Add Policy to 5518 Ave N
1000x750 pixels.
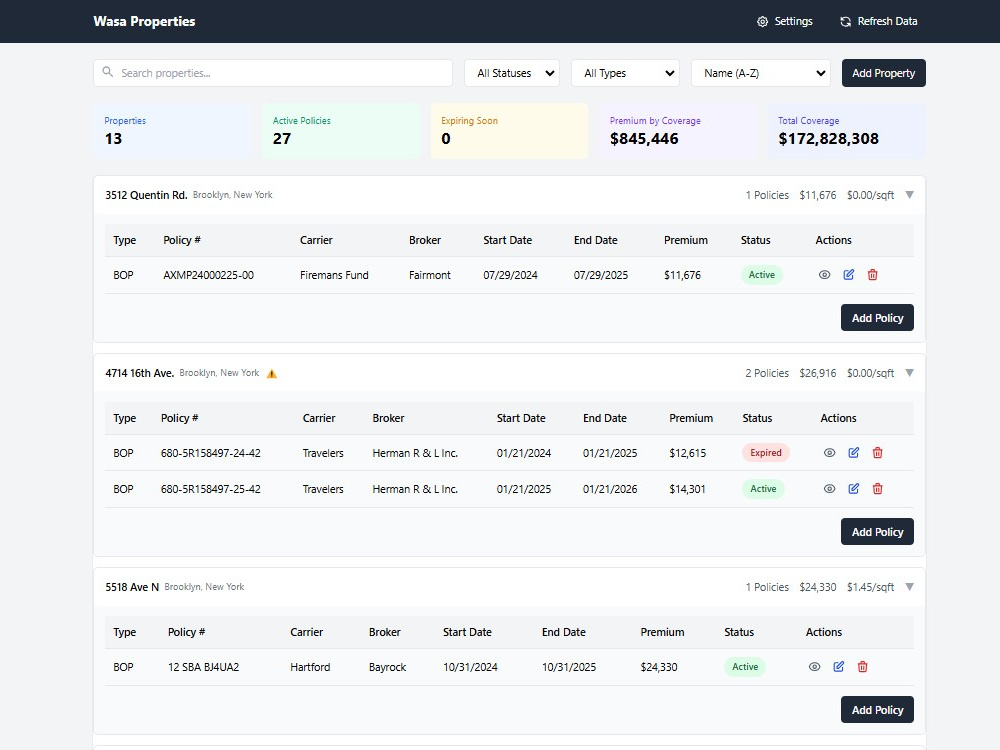877,710
